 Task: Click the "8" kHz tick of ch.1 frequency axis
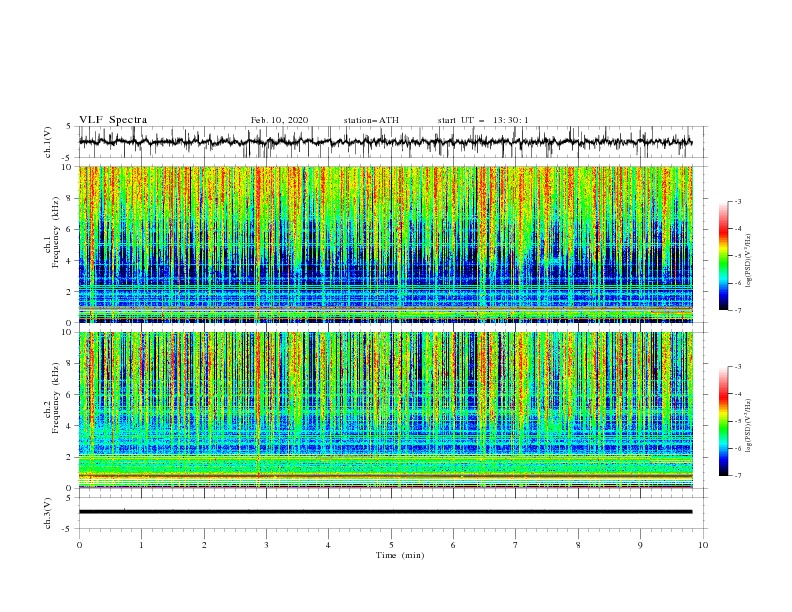coord(71,198)
